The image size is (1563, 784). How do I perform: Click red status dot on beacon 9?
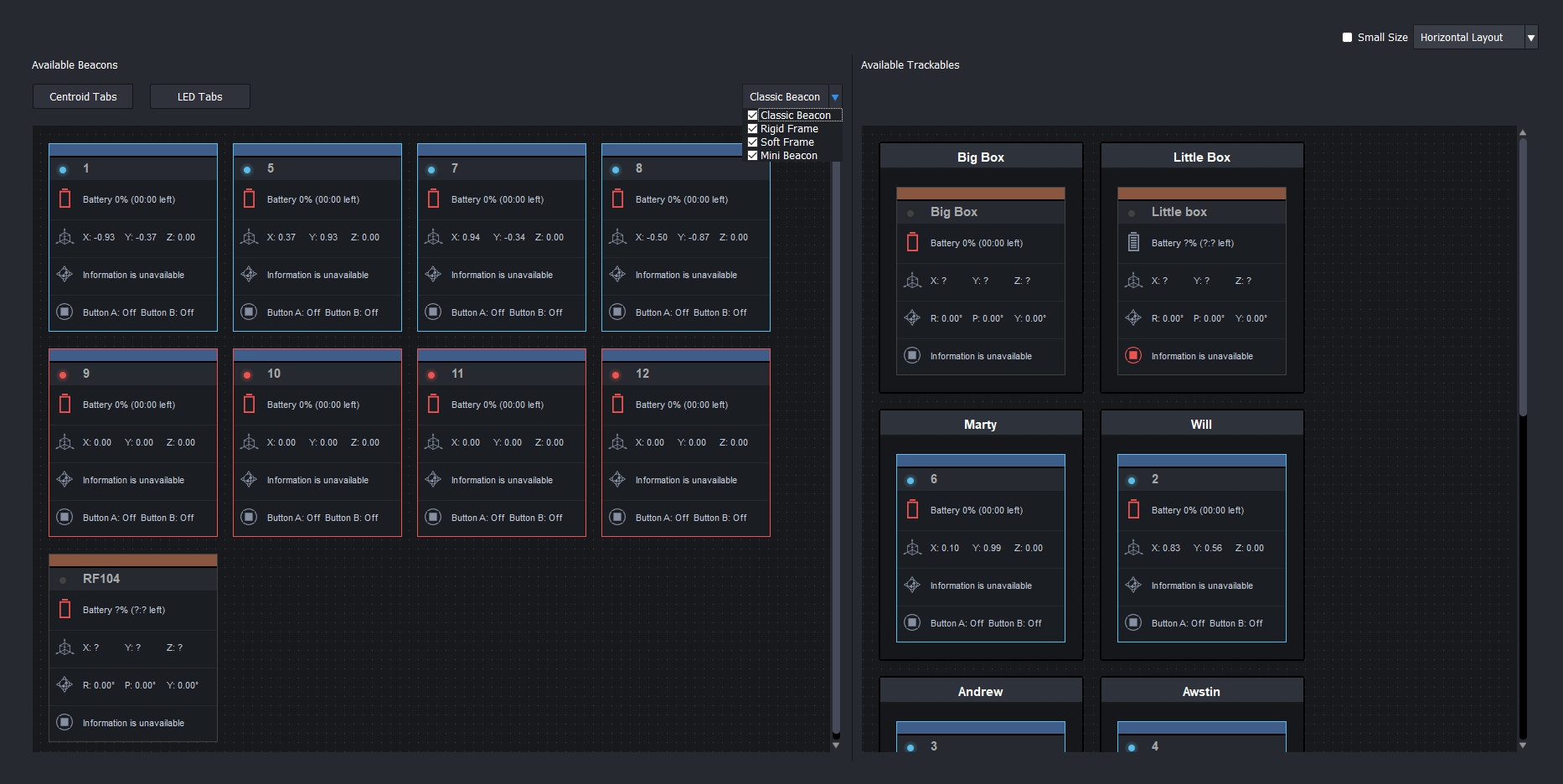(63, 374)
